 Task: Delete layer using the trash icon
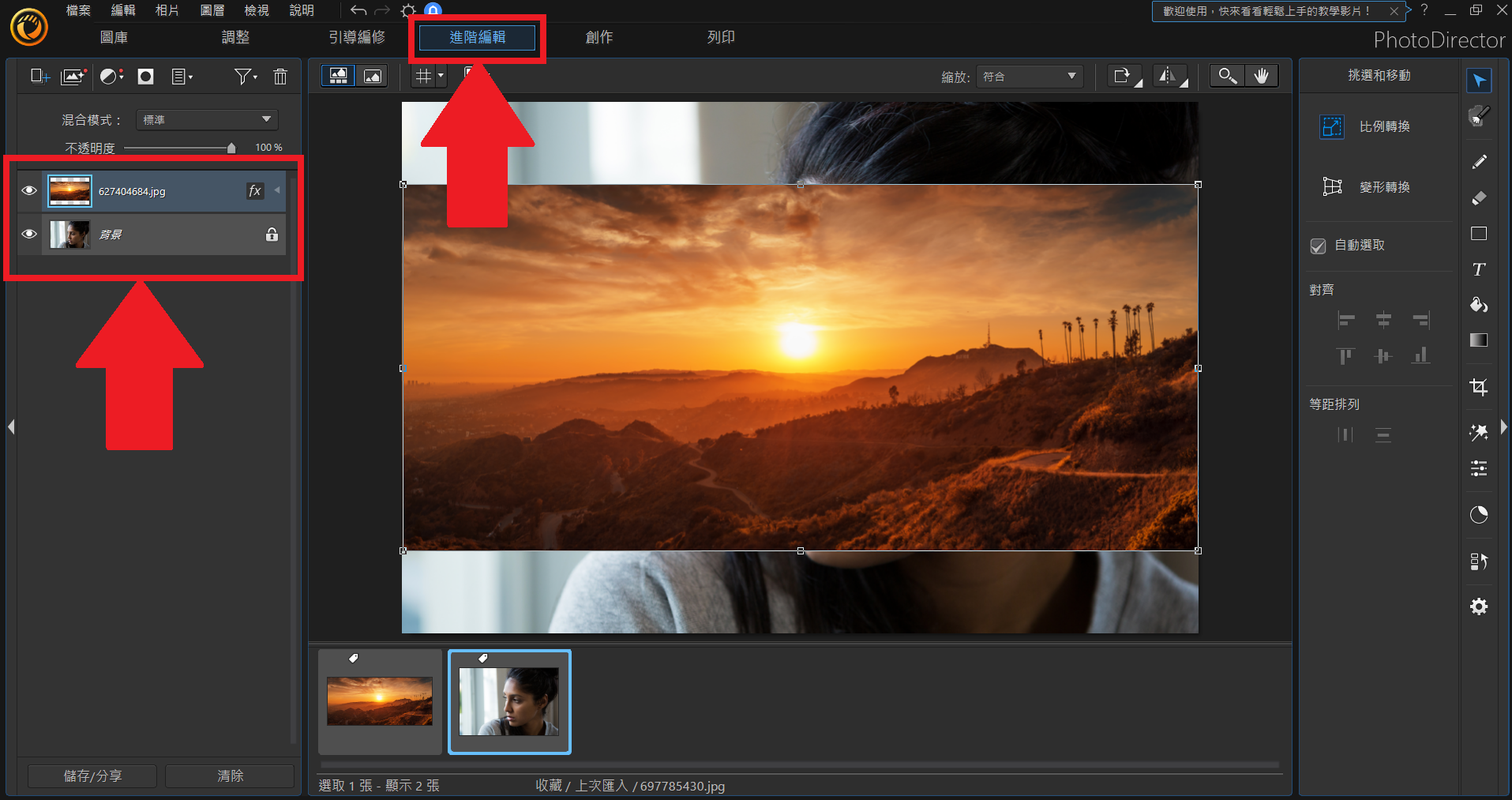tap(280, 77)
